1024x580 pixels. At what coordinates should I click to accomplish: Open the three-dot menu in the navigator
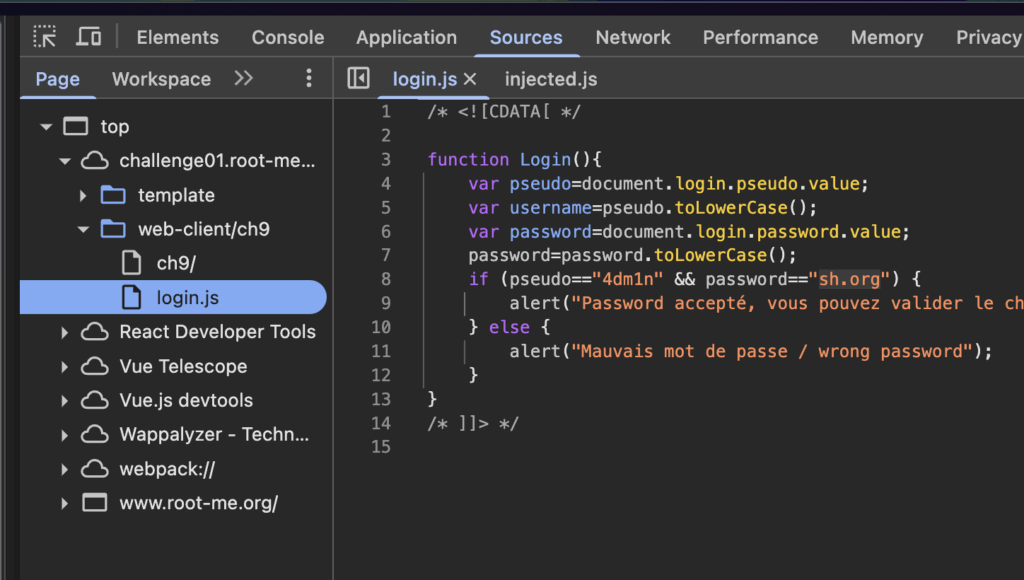tap(309, 78)
